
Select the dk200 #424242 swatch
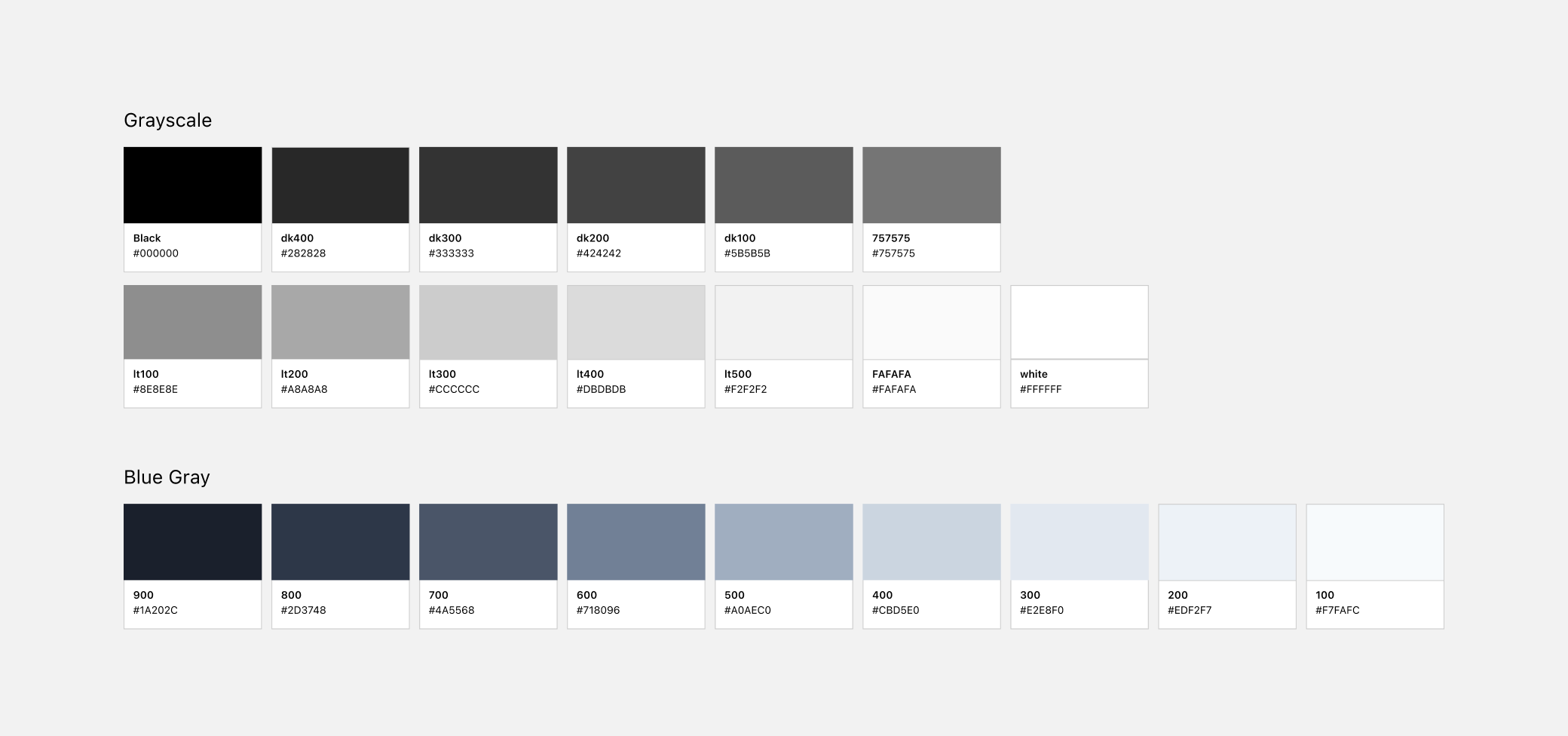pyautogui.click(x=635, y=186)
